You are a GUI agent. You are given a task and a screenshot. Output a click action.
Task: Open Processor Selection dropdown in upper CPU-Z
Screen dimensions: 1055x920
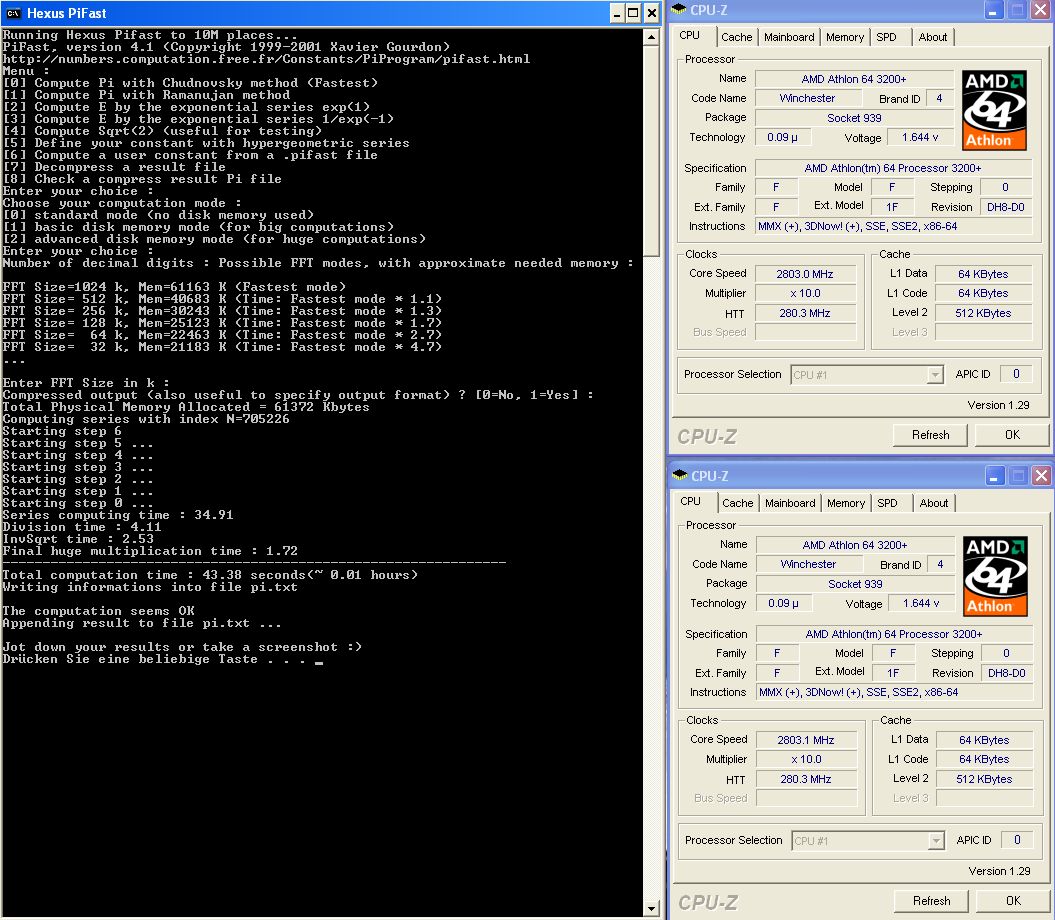tap(935, 375)
